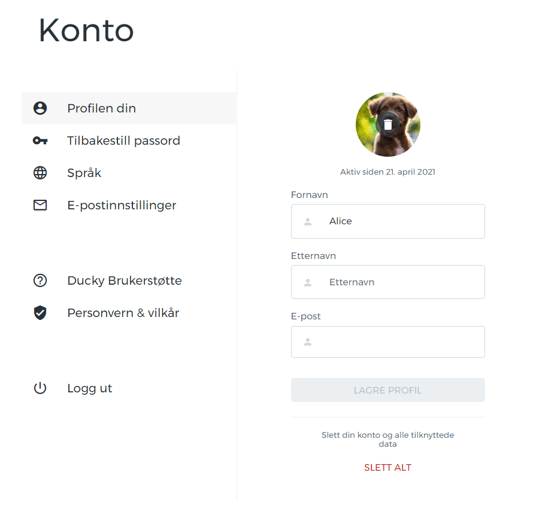
Task: Click the shield icon for Personvern & vilkår
Action: [40, 313]
